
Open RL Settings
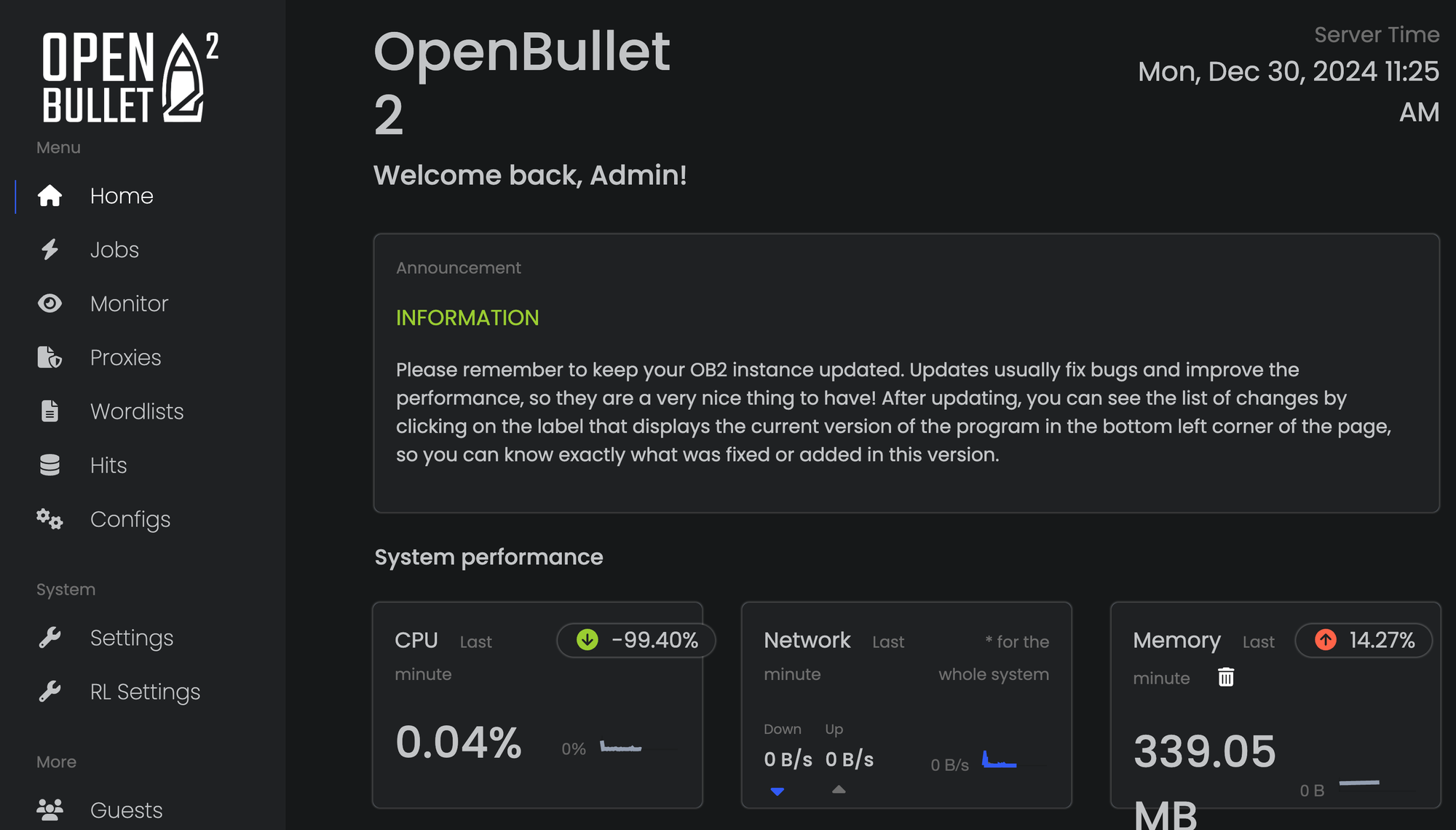tap(146, 692)
